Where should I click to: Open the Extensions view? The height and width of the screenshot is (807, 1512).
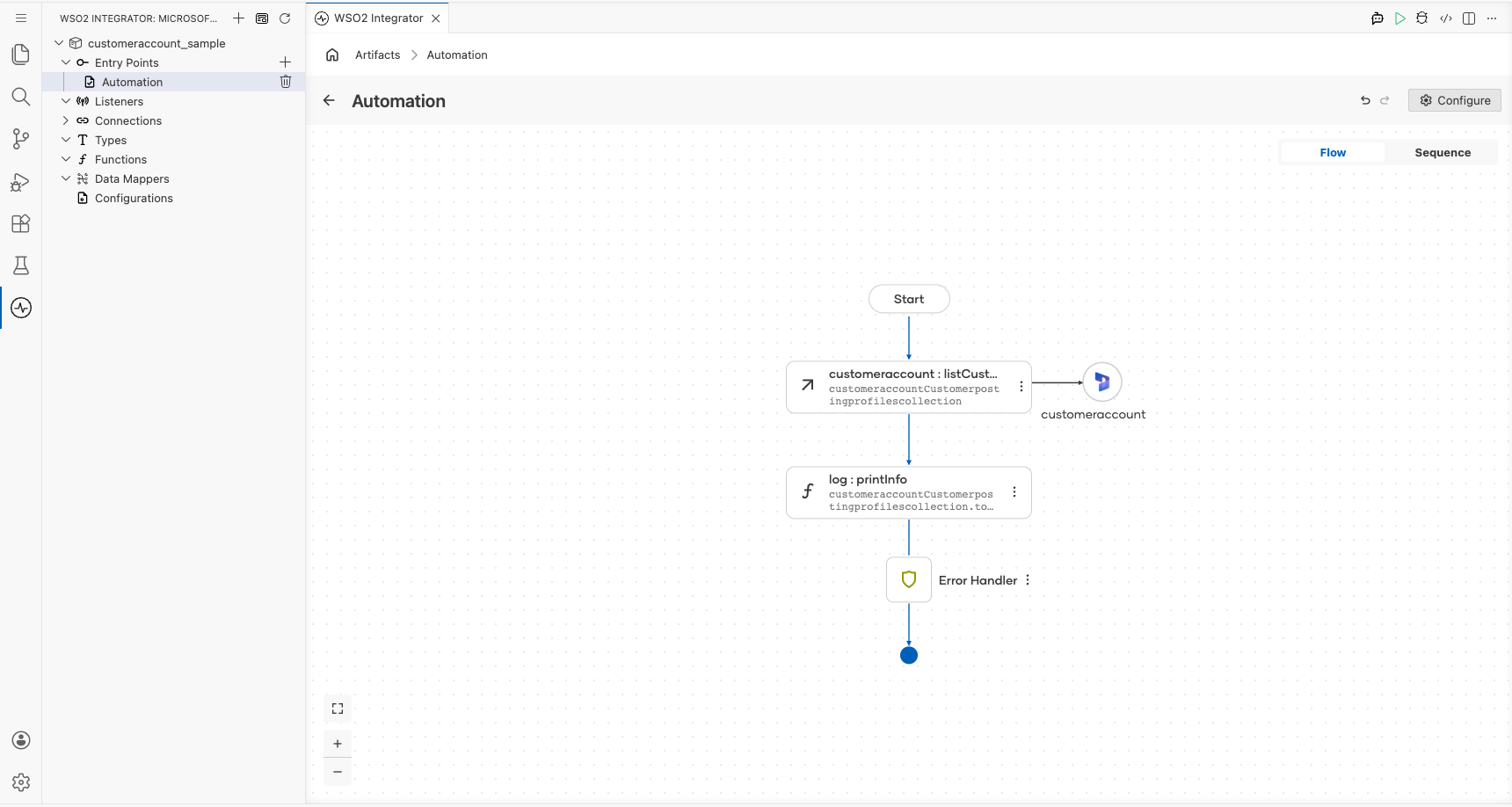21,223
